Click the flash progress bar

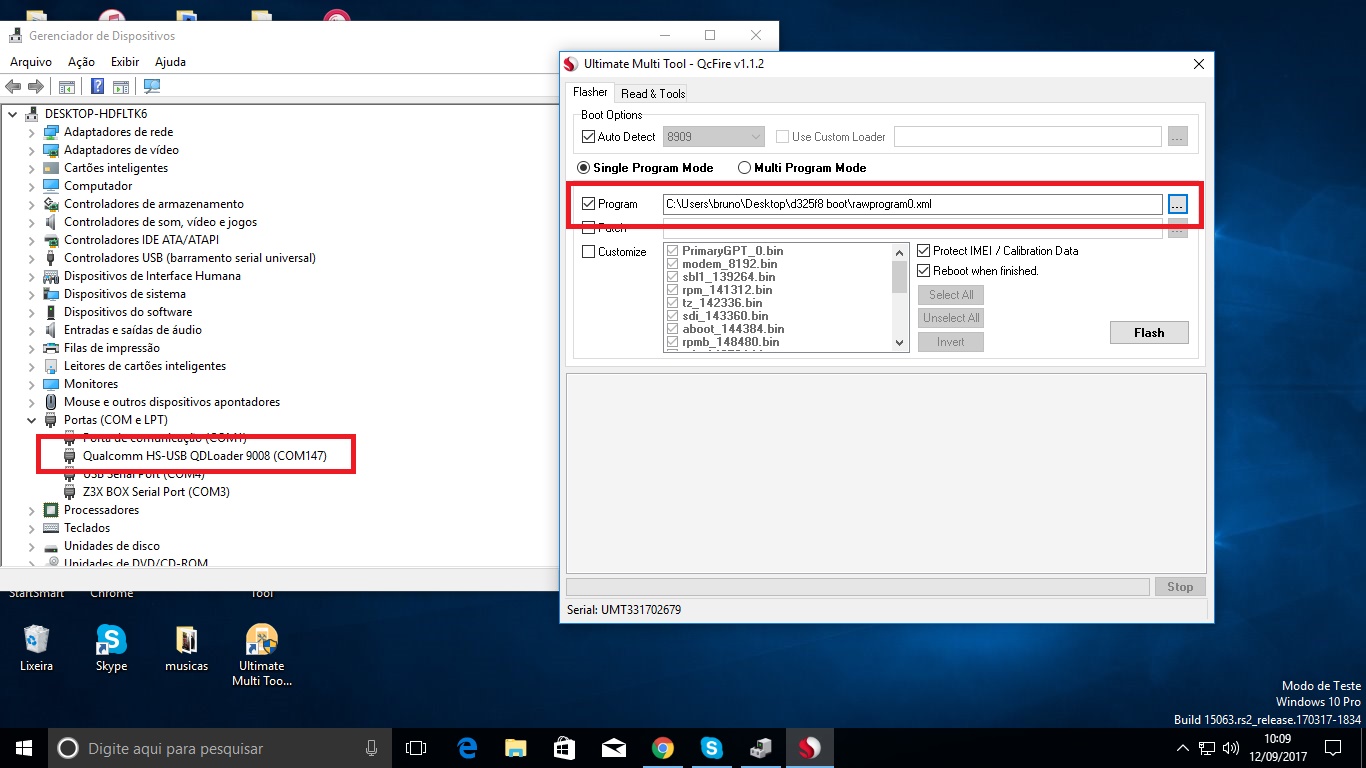pyautogui.click(x=858, y=587)
